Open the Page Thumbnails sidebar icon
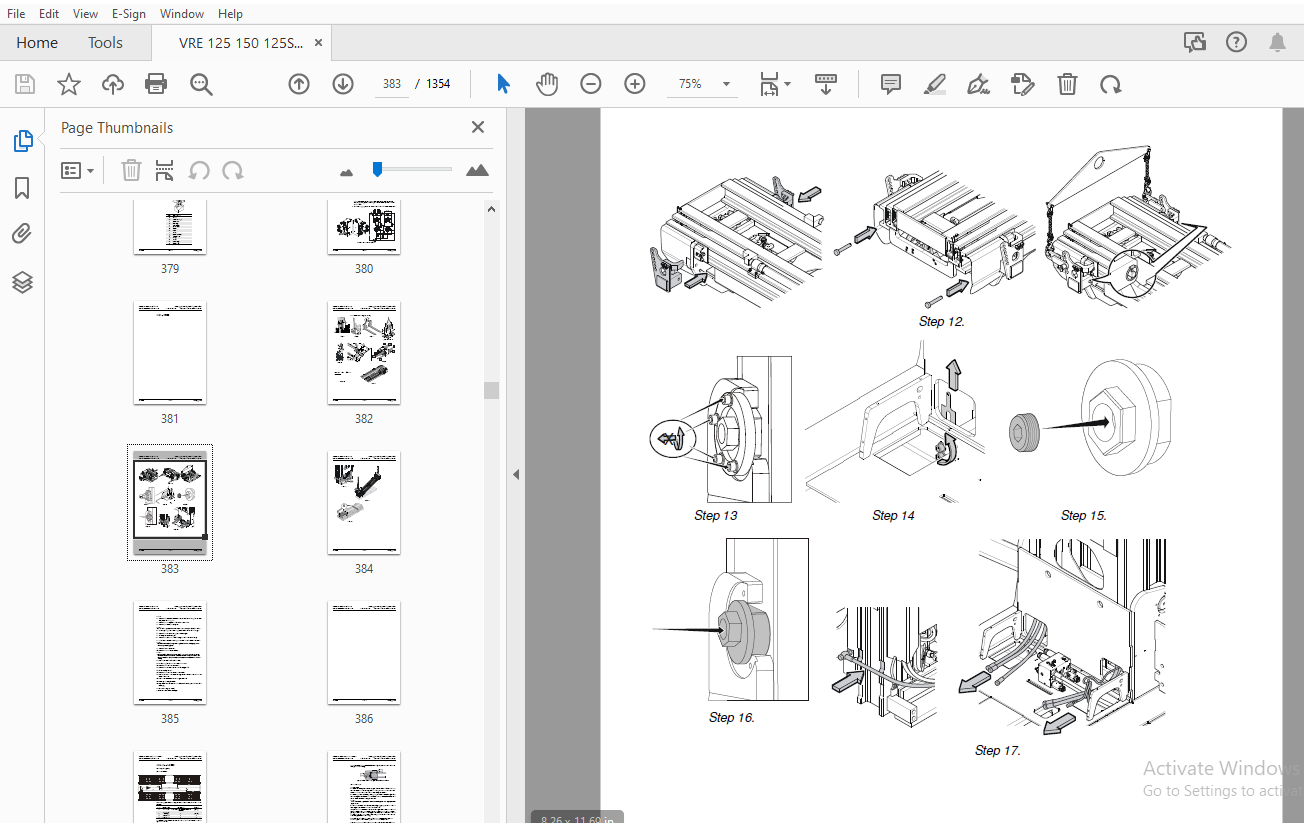The image size is (1304, 823). (23, 141)
